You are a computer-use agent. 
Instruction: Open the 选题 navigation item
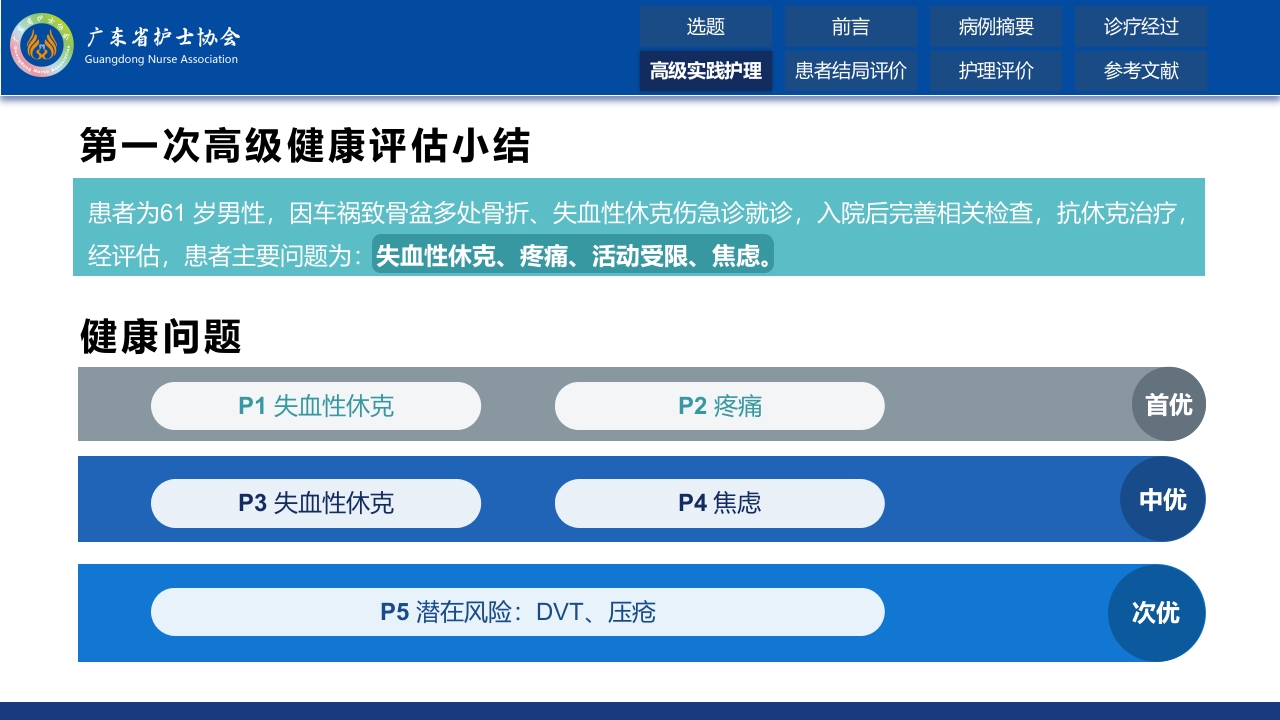(706, 27)
